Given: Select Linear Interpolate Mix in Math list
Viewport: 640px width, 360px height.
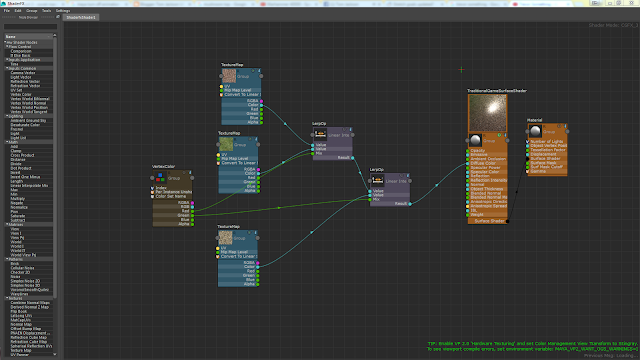Looking at the screenshot, I should tap(29, 185).
